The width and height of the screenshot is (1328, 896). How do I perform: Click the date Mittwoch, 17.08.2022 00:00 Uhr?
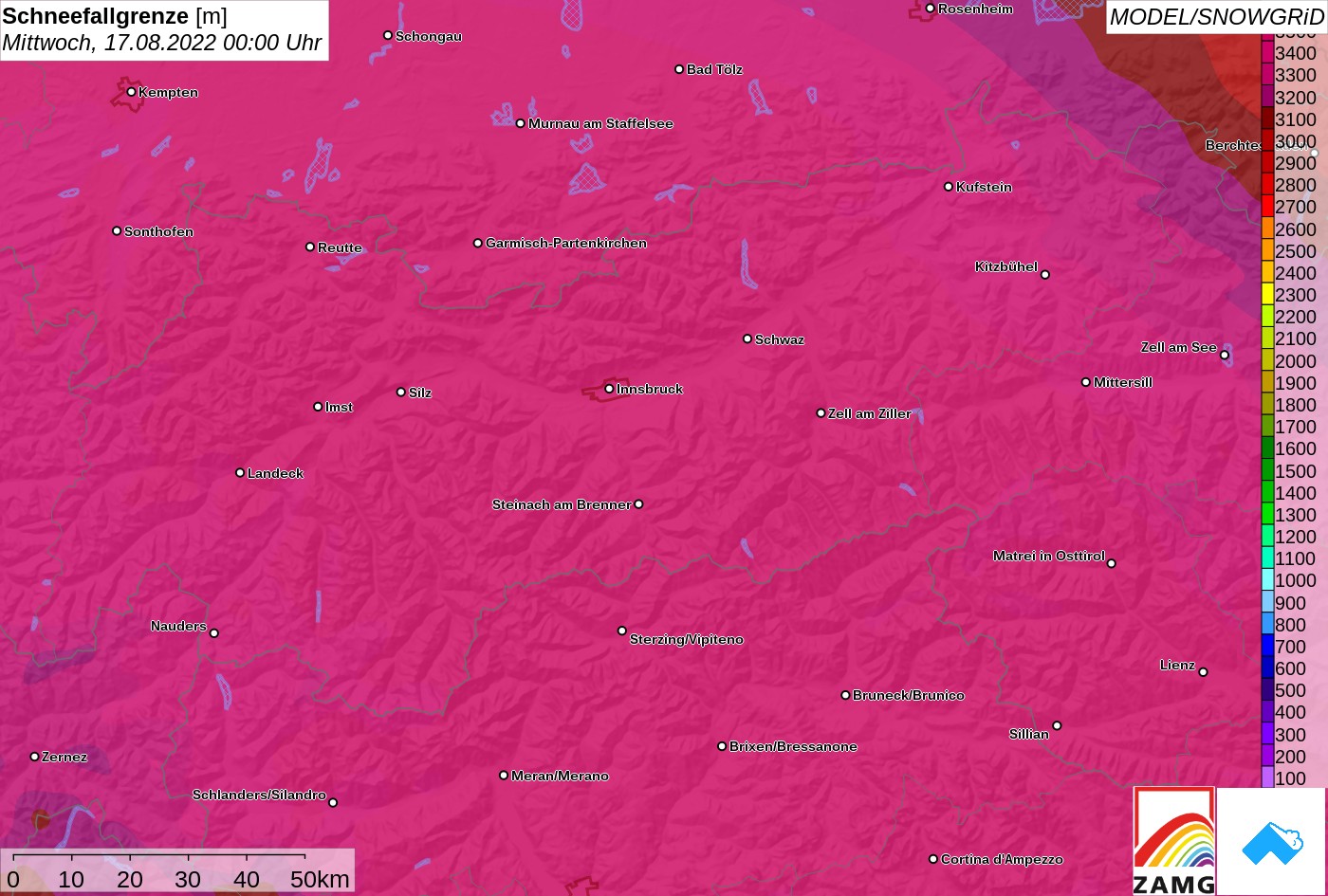tap(162, 43)
